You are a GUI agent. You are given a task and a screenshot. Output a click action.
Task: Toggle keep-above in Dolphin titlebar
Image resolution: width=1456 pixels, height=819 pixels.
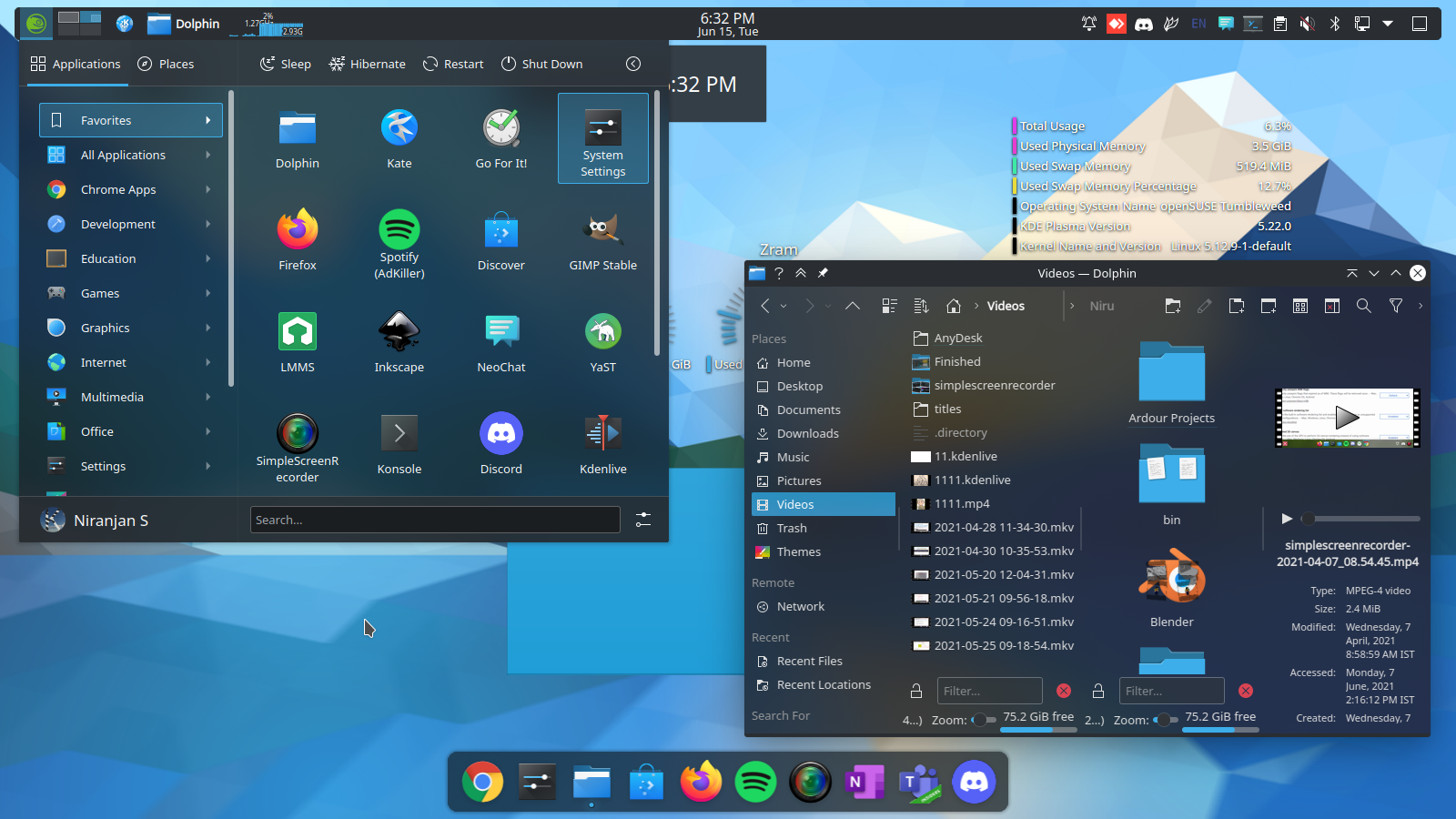(x=801, y=273)
